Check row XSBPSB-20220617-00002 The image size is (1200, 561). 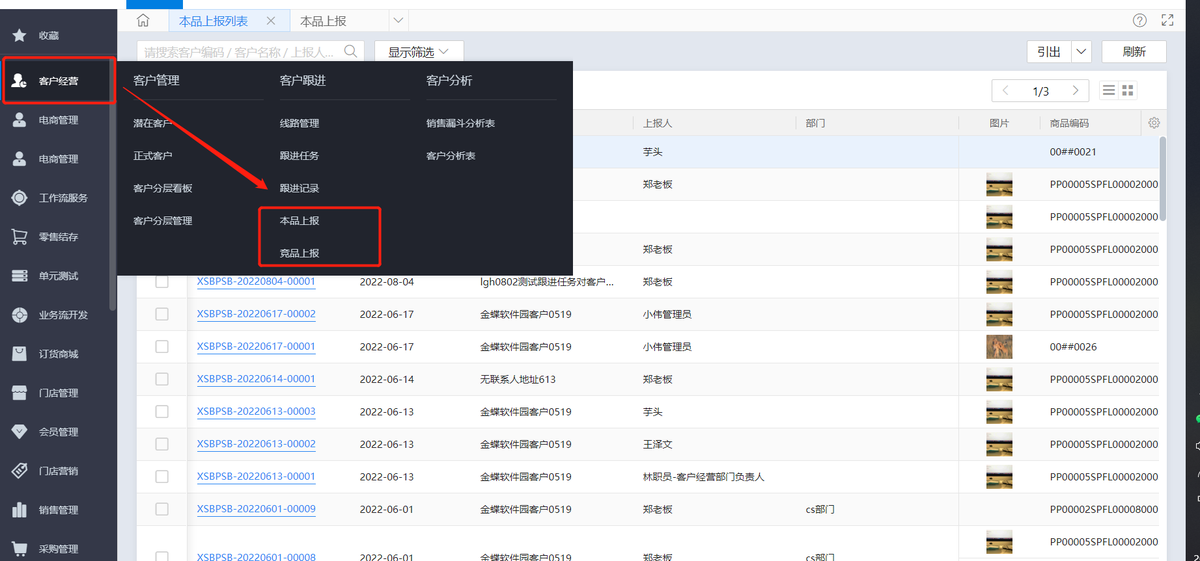[162, 314]
